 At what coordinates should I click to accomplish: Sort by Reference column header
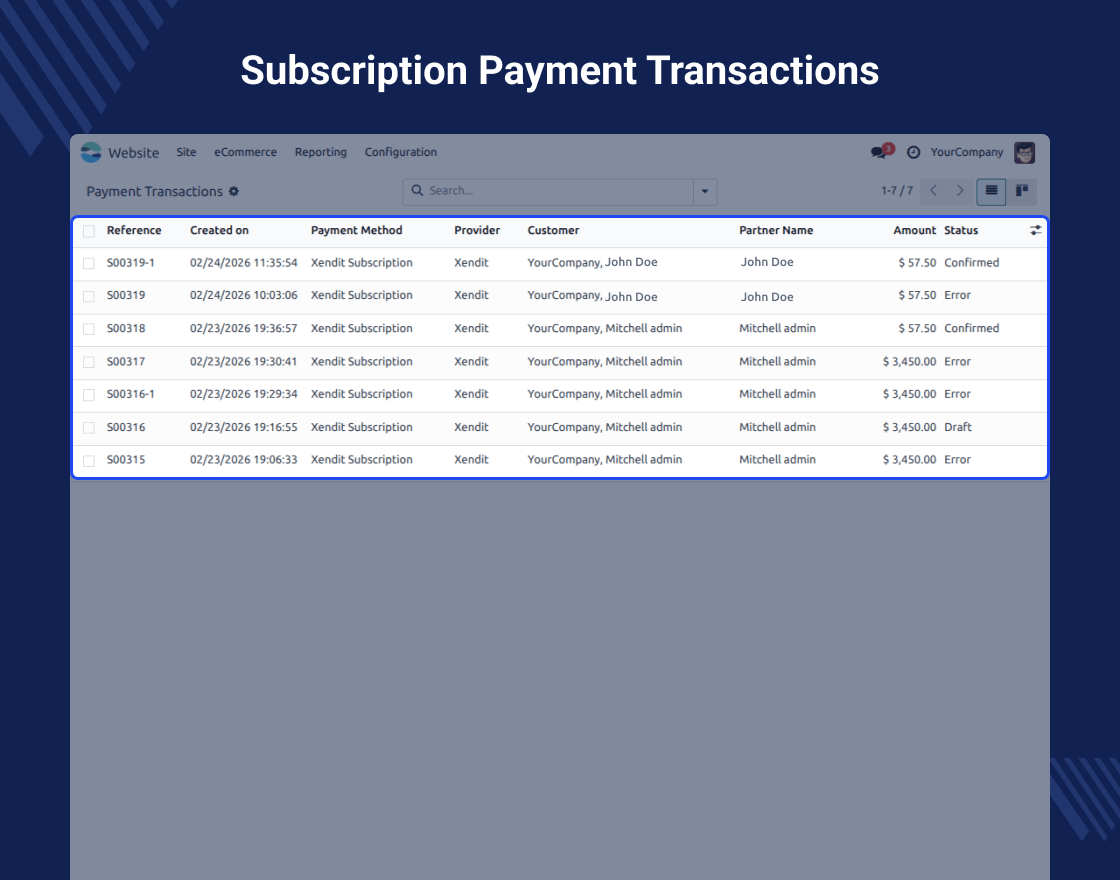coord(134,230)
